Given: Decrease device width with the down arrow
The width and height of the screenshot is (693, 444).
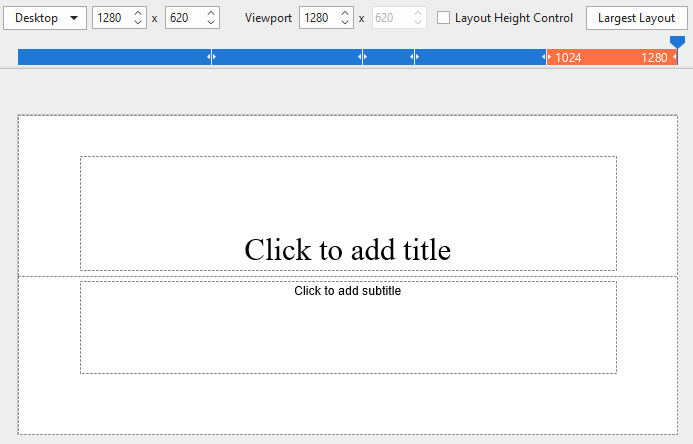Looking at the screenshot, I should click(137, 23).
